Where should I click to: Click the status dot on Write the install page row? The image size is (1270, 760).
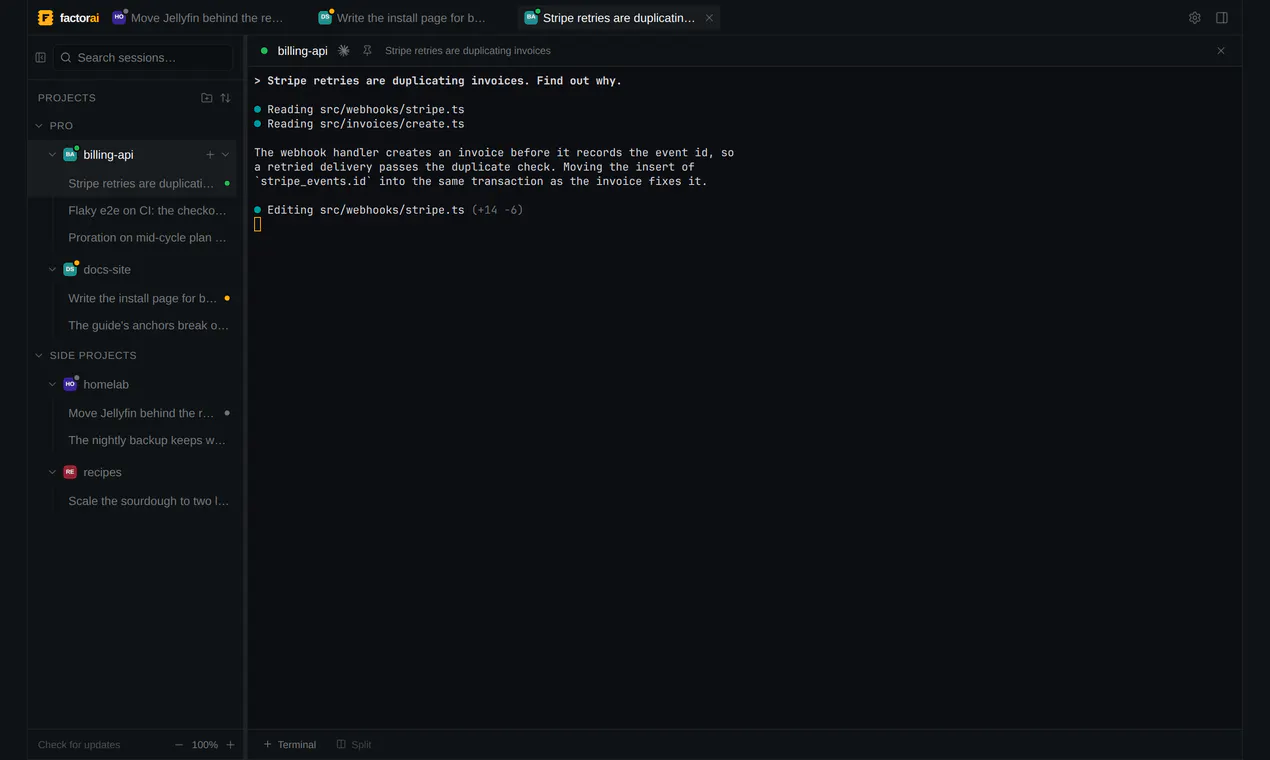click(x=227, y=299)
